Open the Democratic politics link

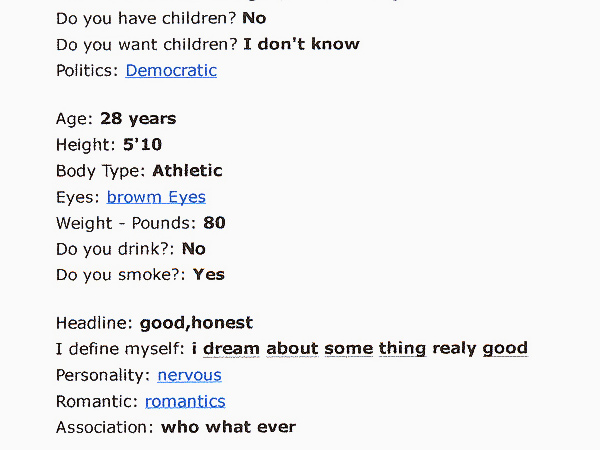tap(171, 70)
